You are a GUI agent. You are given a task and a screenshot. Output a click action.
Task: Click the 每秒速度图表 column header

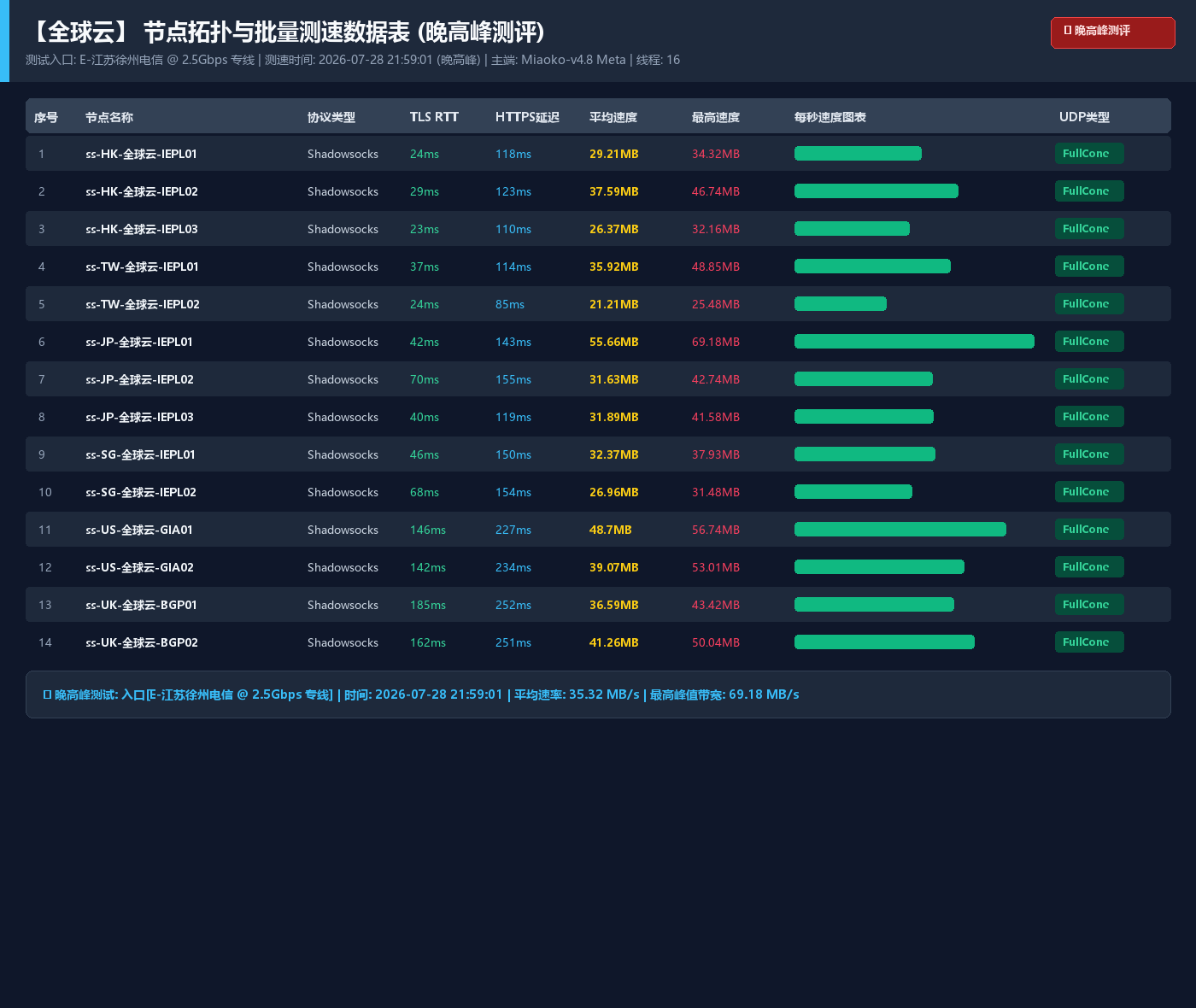pos(830,117)
